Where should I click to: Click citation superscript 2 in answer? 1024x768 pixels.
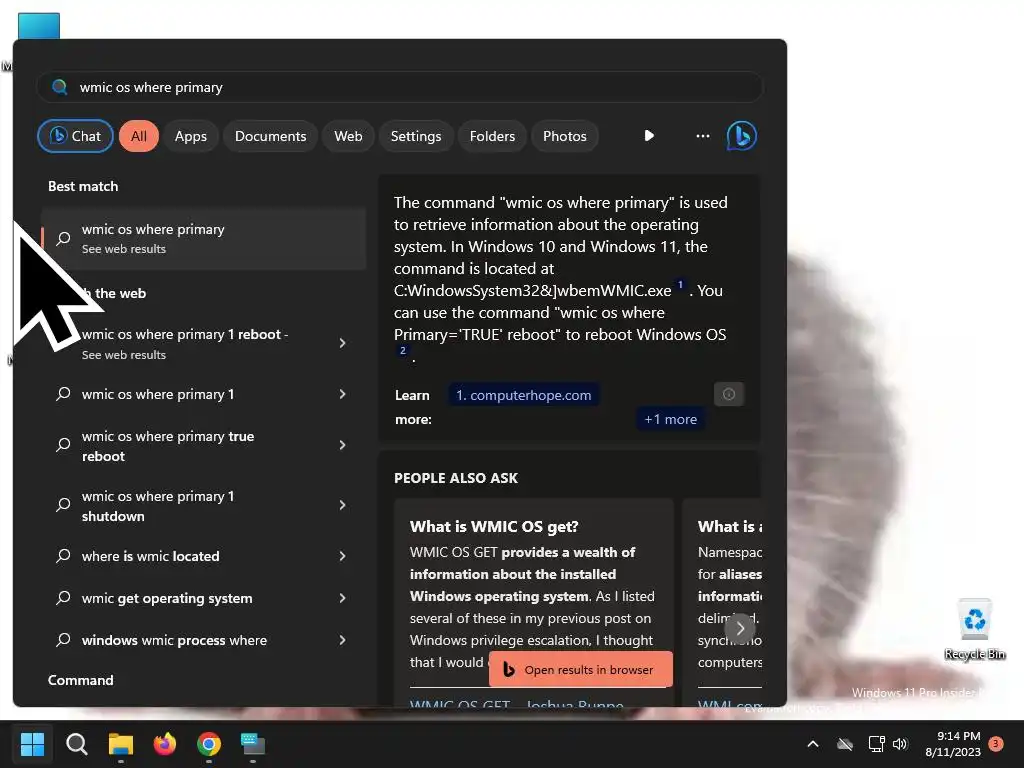(403, 351)
